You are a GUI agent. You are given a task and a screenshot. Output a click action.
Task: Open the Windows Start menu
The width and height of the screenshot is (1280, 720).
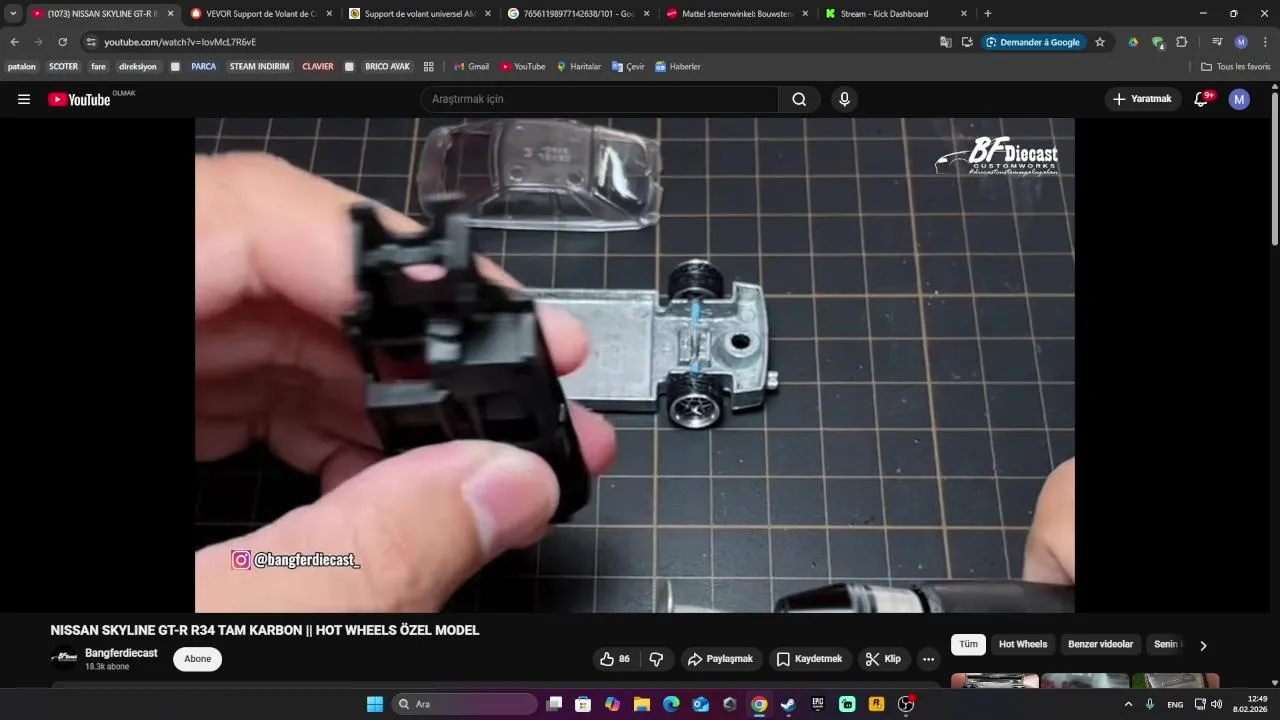[375, 704]
